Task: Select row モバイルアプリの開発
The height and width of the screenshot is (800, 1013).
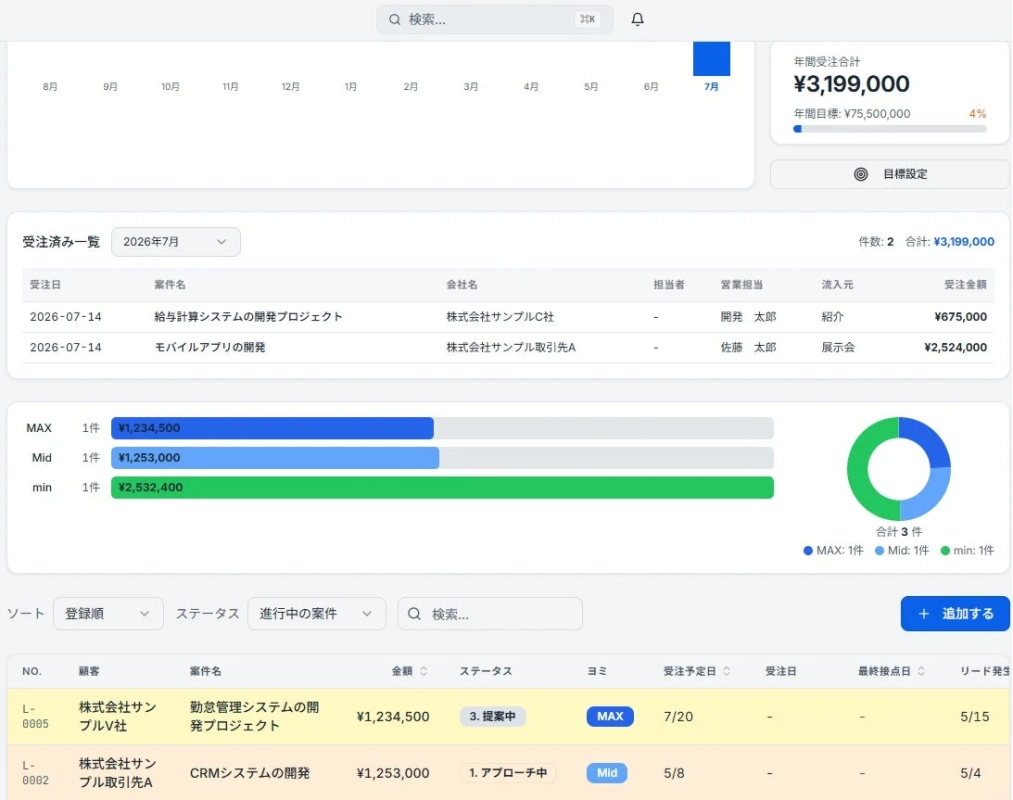Action: coord(508,348)
